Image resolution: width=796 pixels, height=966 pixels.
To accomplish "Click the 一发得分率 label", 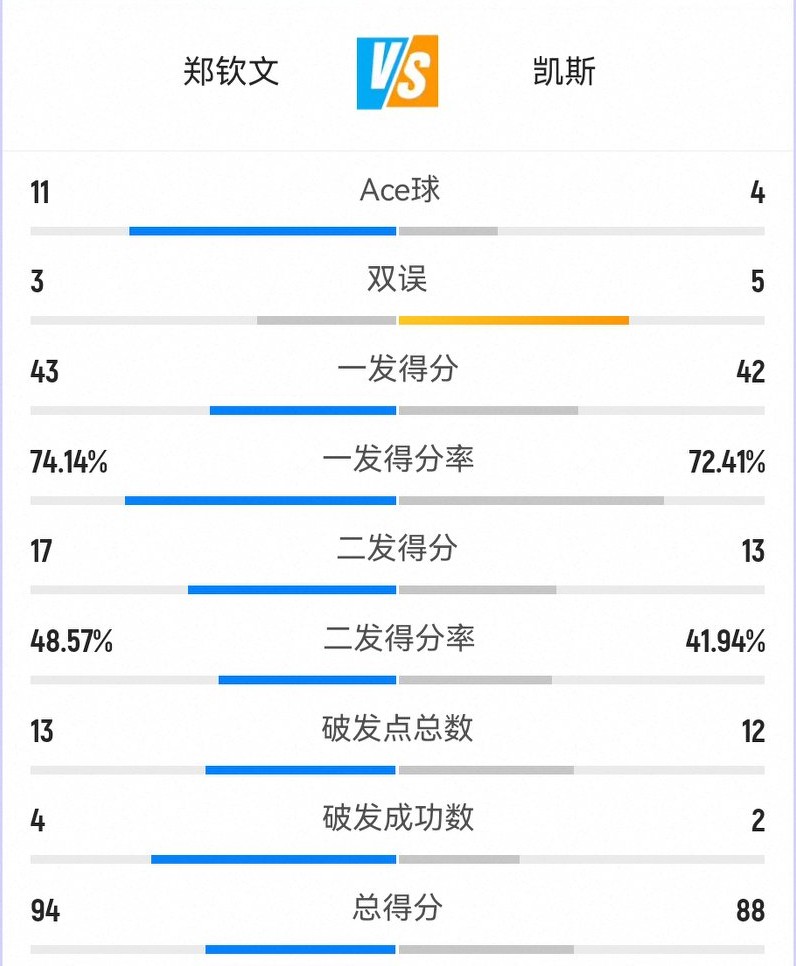I will pyautogui.click(x=397, y=459).
